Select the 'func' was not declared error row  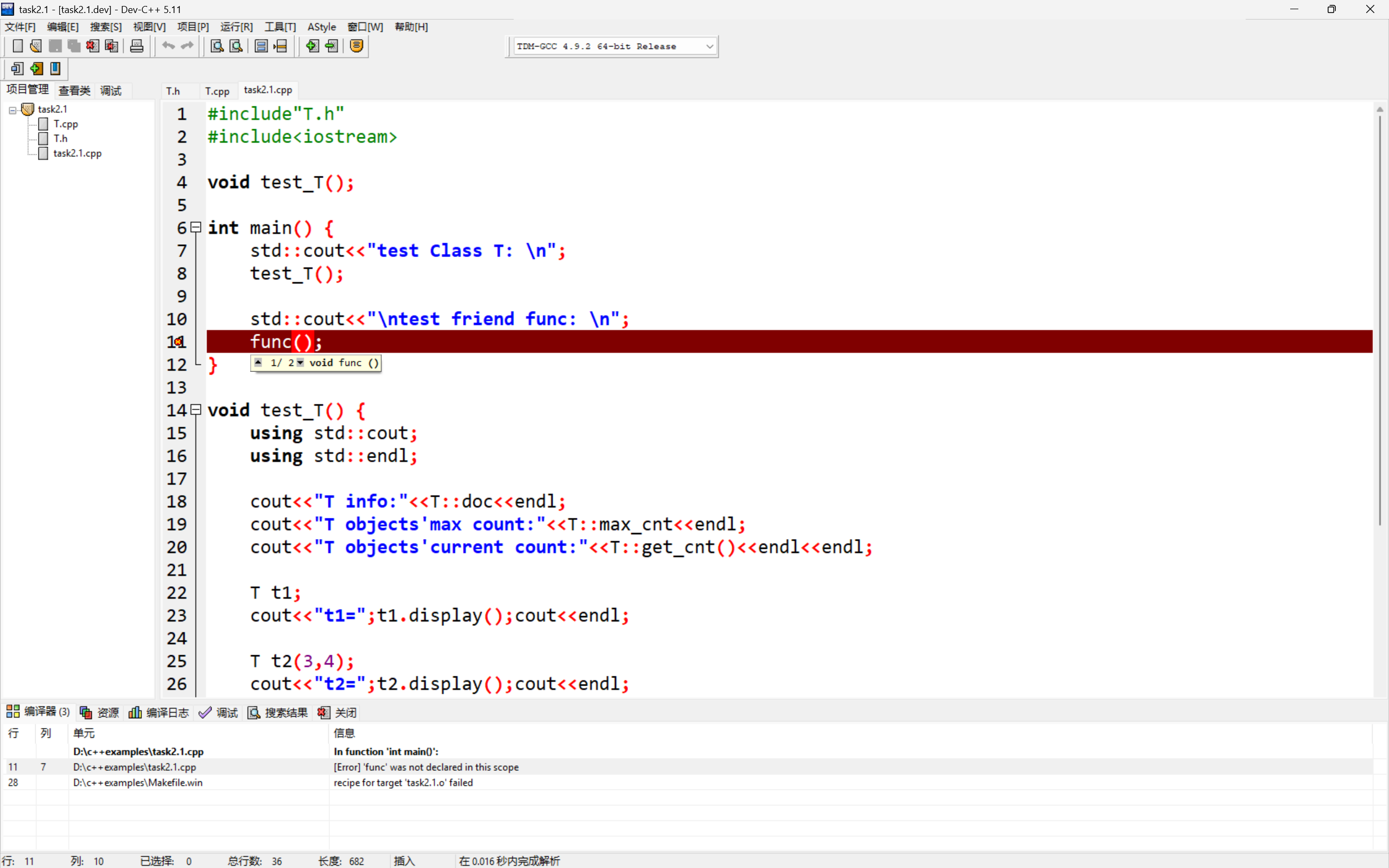[426, 767]
